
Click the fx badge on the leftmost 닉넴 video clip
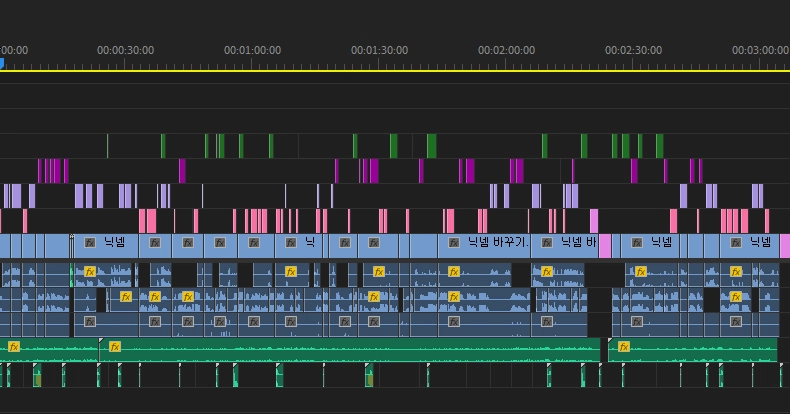point(90,242)
